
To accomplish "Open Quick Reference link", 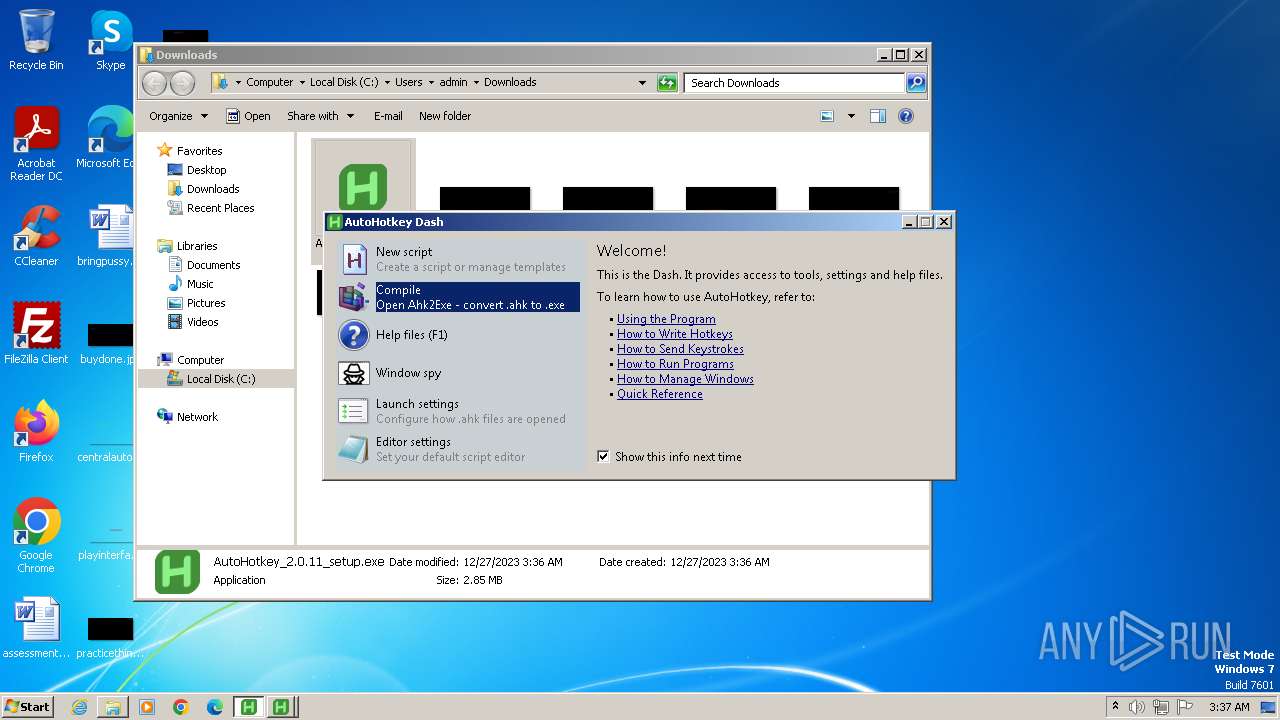I will coord(660,394).
